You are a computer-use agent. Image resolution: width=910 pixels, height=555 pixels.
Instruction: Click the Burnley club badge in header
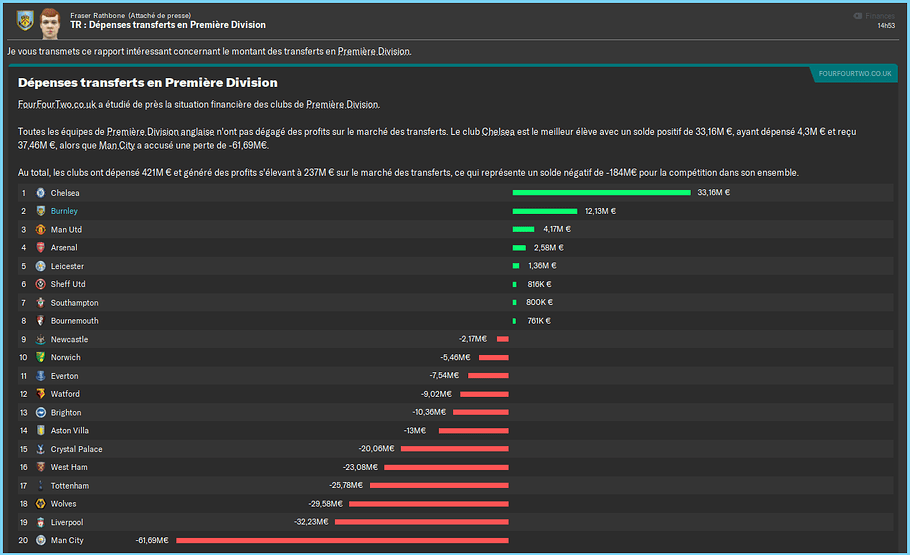(x=25, y=19)
